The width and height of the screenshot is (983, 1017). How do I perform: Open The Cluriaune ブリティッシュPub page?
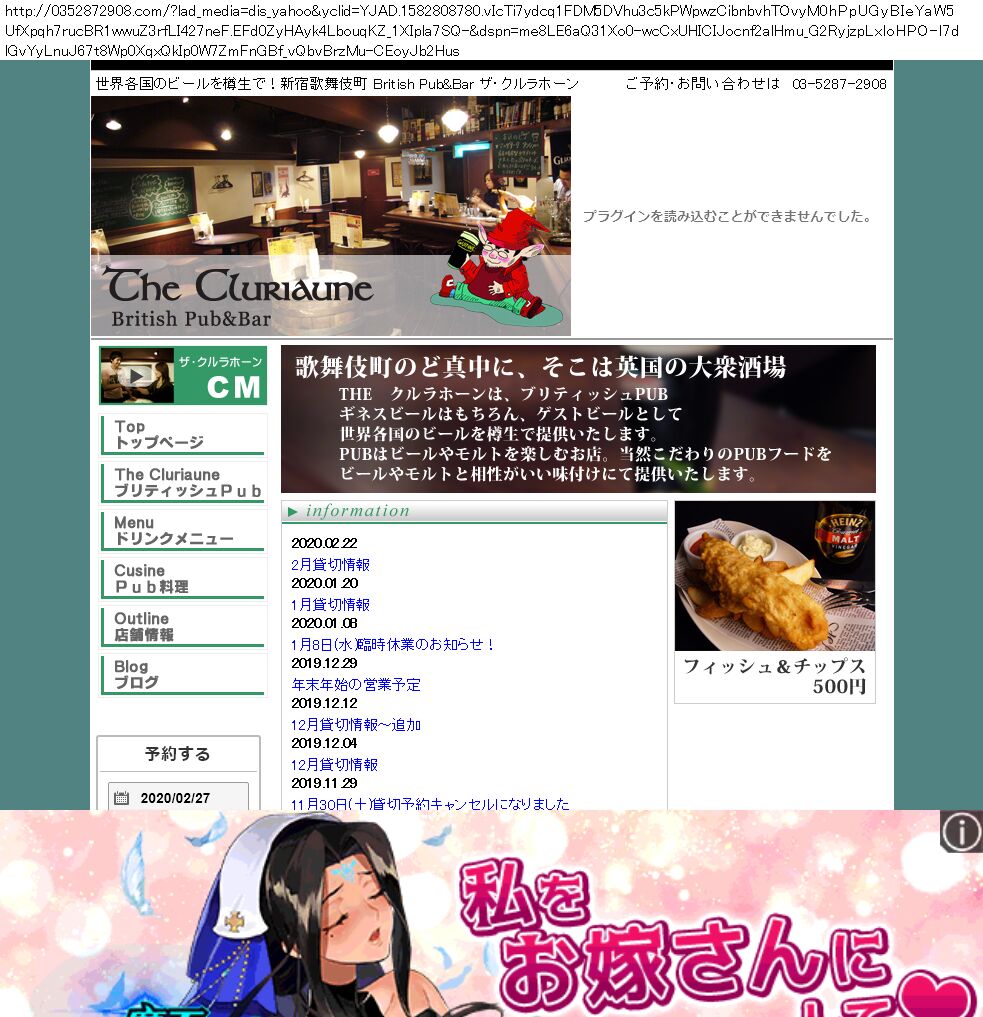tap(183, 483)
